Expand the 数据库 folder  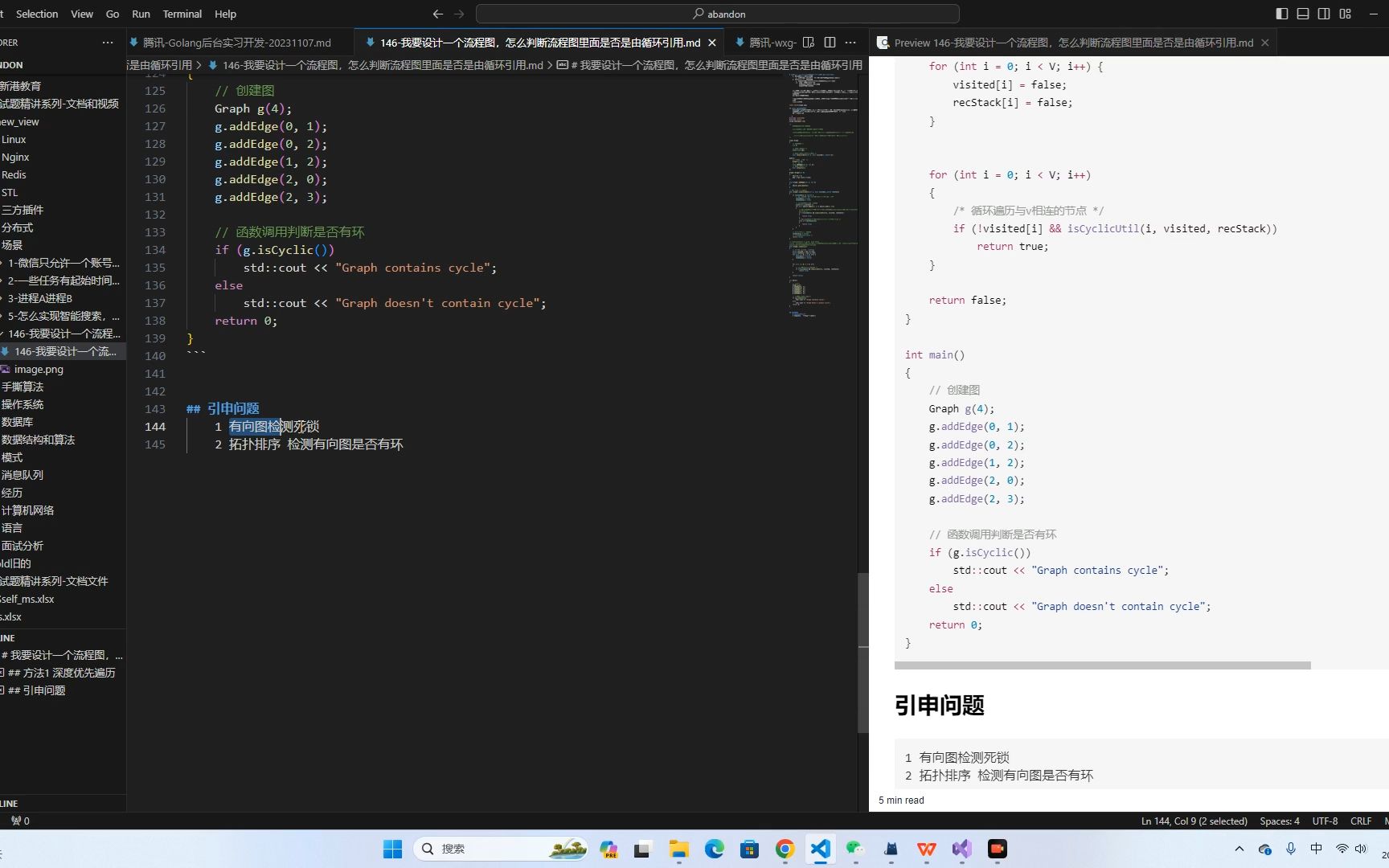click(x=63, y=422)
